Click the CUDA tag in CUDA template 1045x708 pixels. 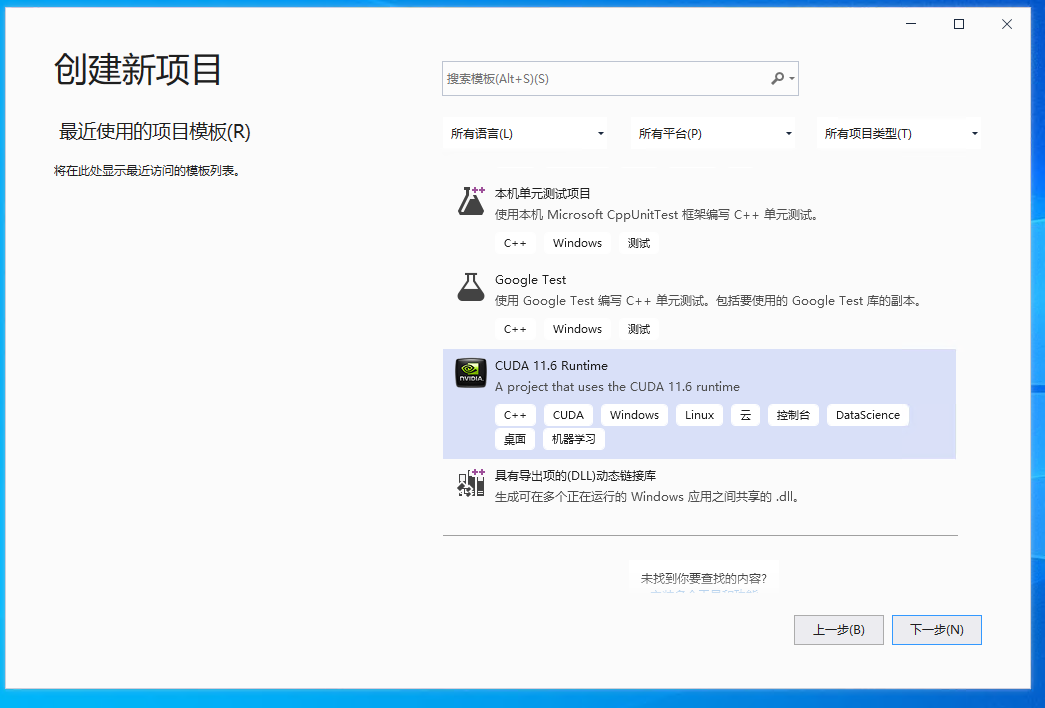(x=568, y=415)
